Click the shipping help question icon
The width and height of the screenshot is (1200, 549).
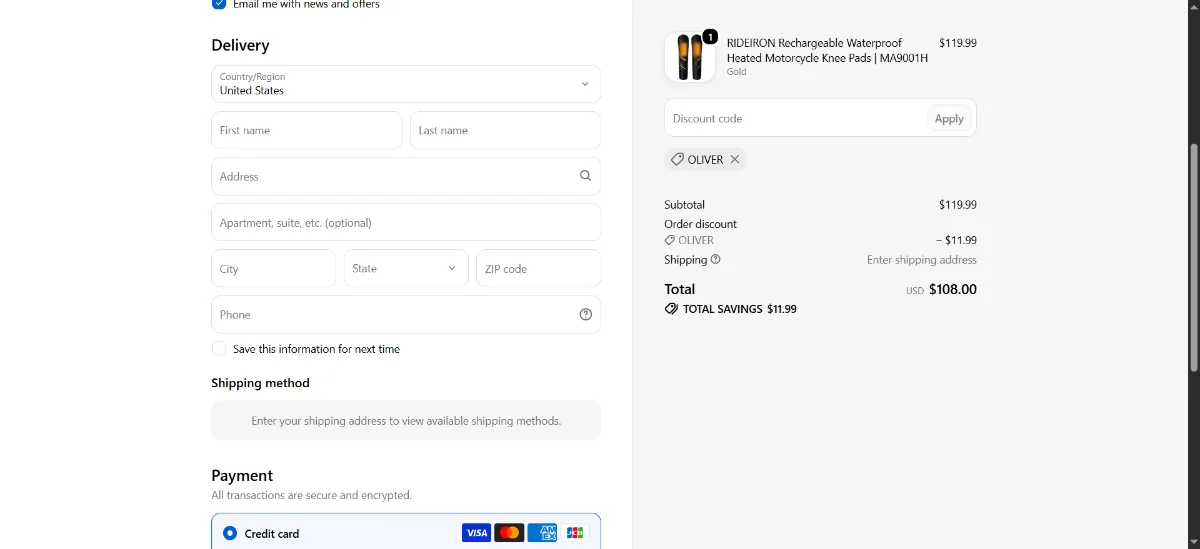[x=715, y=259]
